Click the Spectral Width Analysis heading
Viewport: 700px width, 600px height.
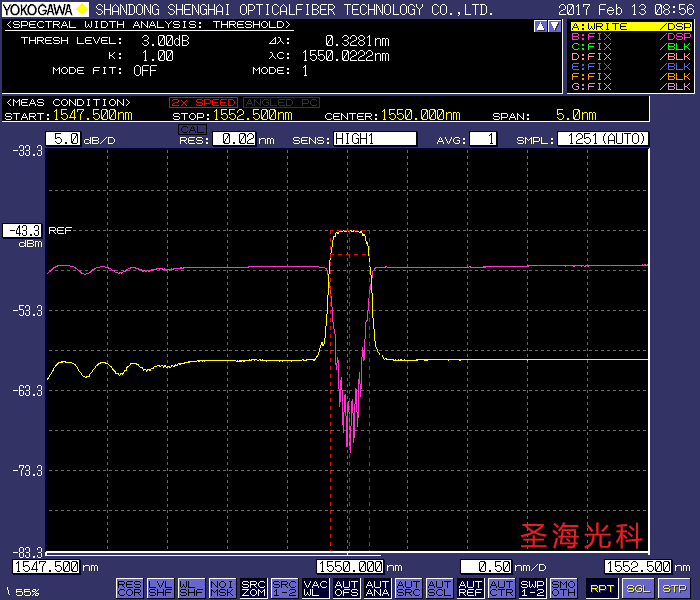(x=149, y=25)
